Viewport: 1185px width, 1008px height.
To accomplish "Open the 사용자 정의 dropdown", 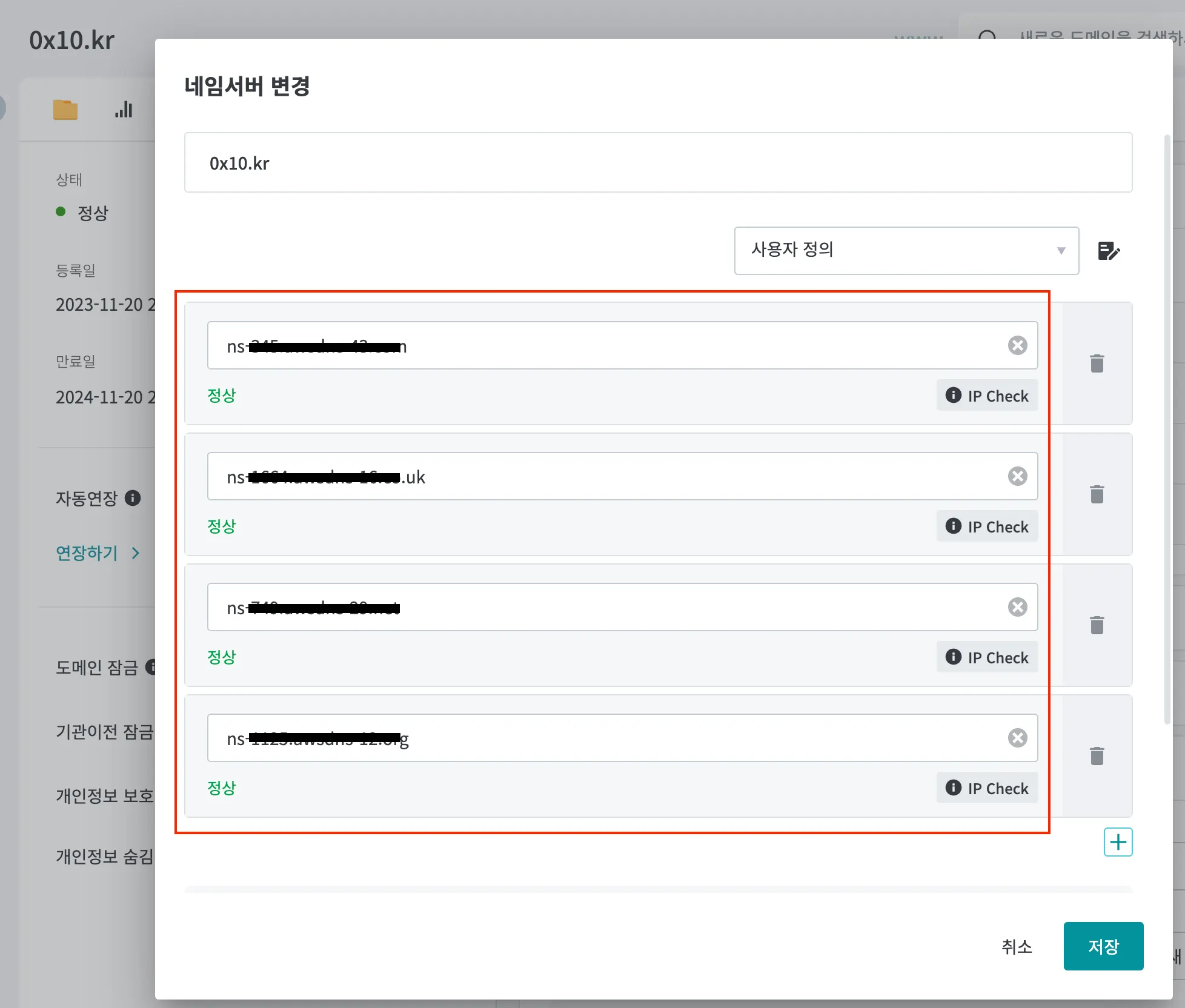I will tap(906, 251).
